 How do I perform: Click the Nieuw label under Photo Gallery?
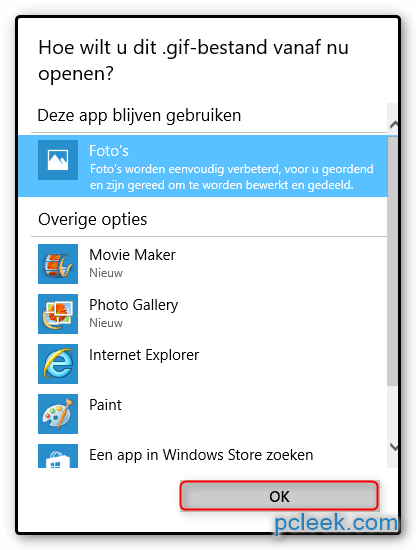[x=106, y=323]
